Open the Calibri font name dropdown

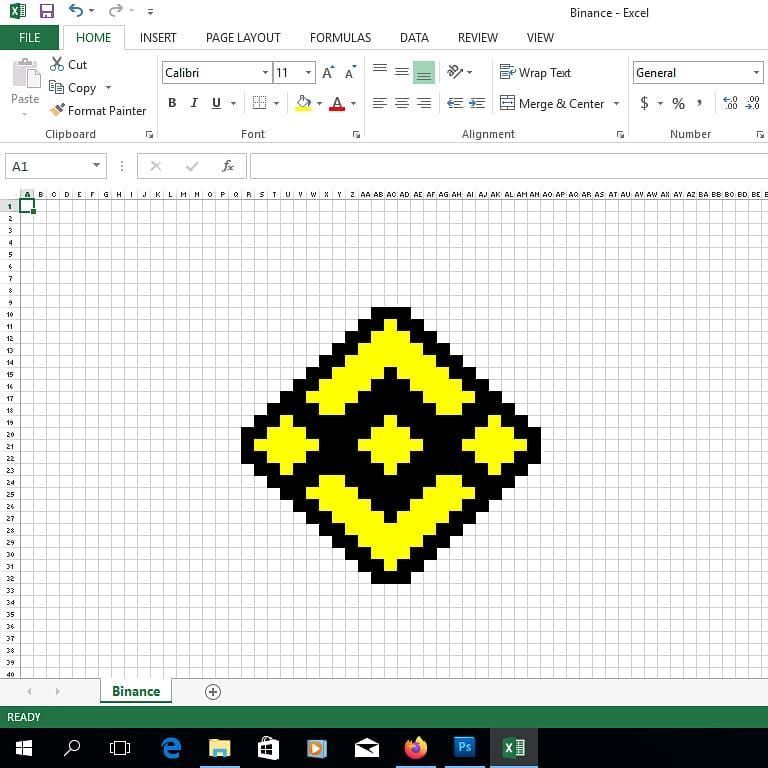point(265,72)
